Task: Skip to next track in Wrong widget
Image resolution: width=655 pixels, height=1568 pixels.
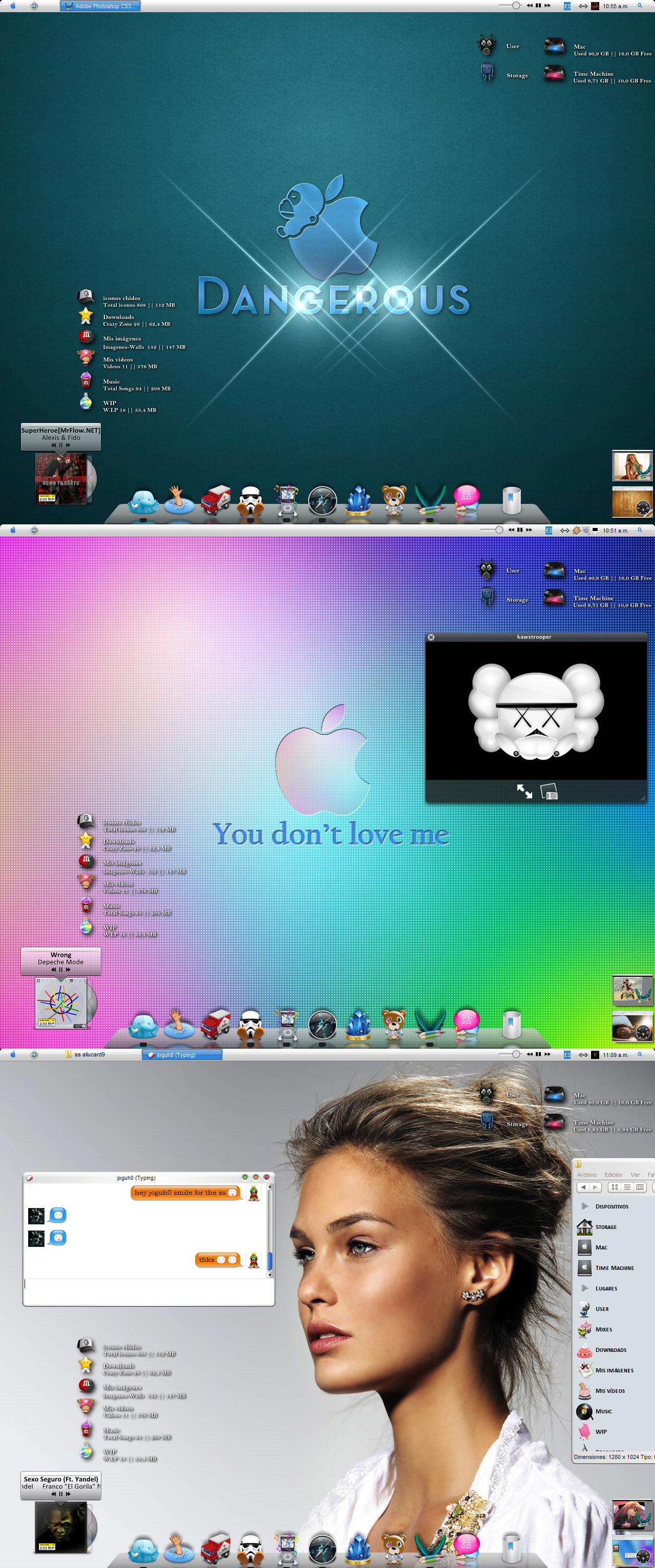Action: [x=68, y=970]
